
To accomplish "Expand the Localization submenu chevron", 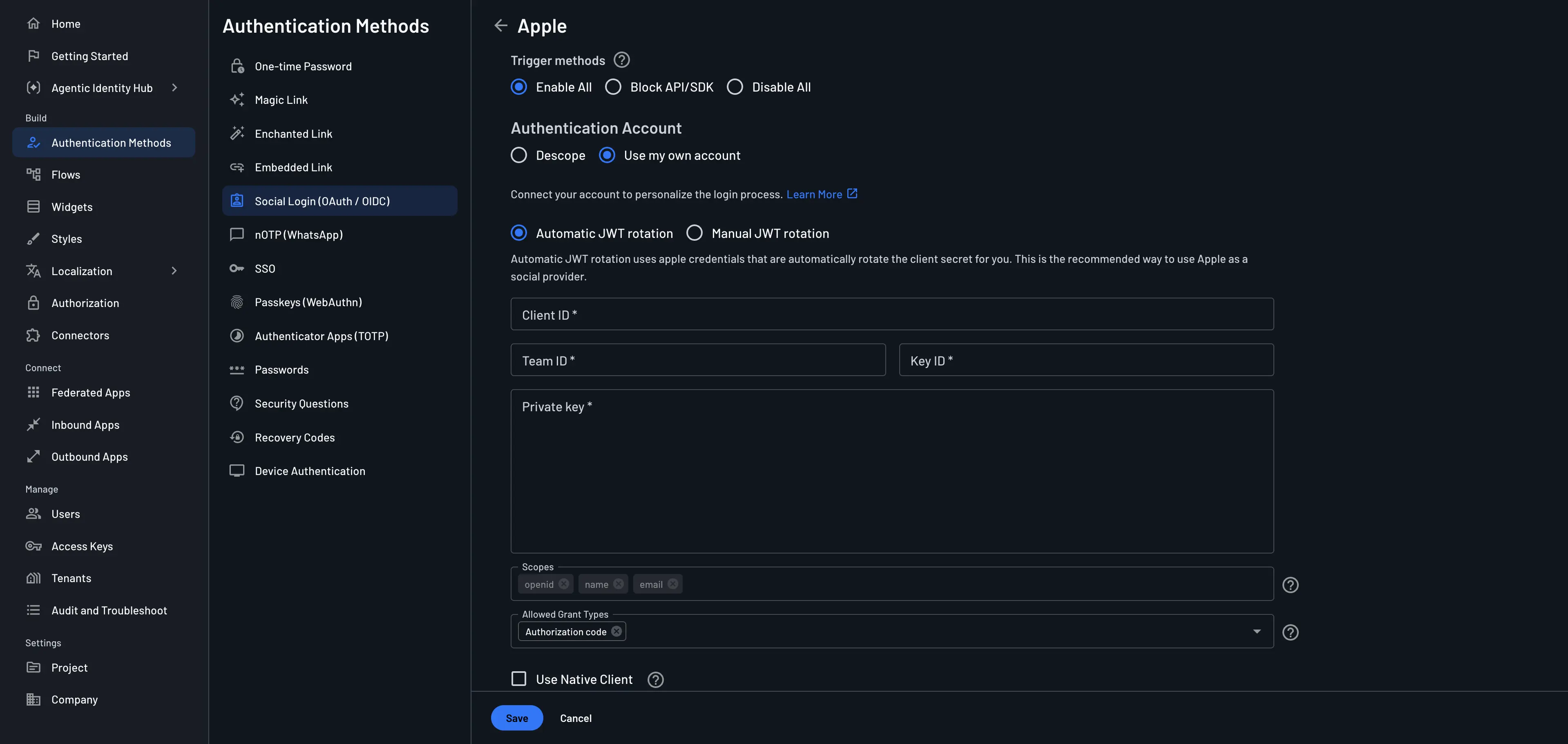I will (175, 271).
